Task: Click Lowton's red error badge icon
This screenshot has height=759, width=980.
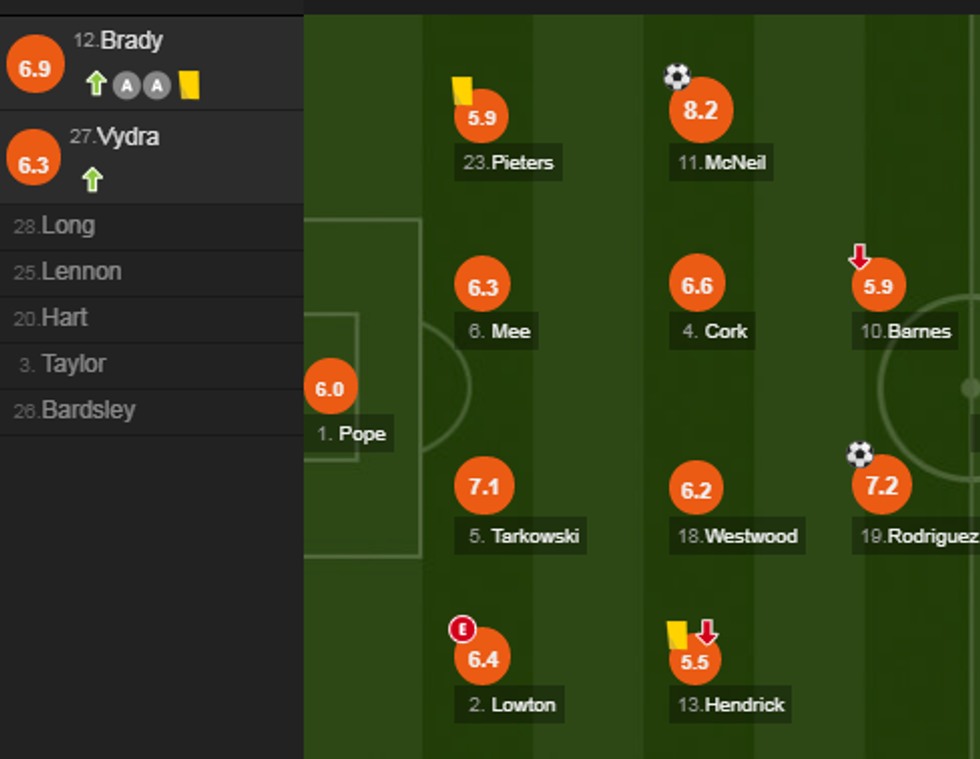Action: coord(462,629)
